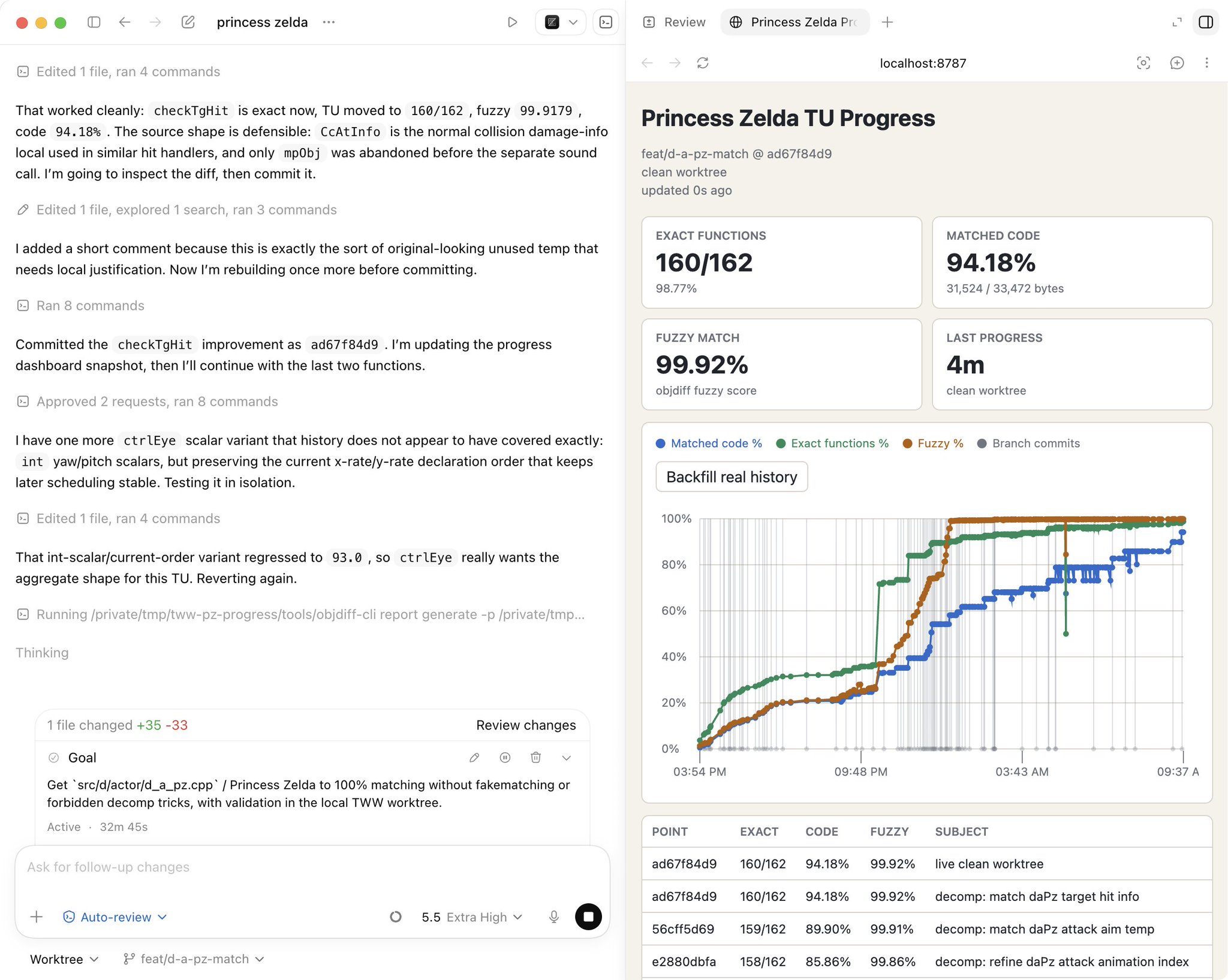
Task: Expand 'Edited 1 file, explored 1 search' entry
Action: [x=177, y=210]
